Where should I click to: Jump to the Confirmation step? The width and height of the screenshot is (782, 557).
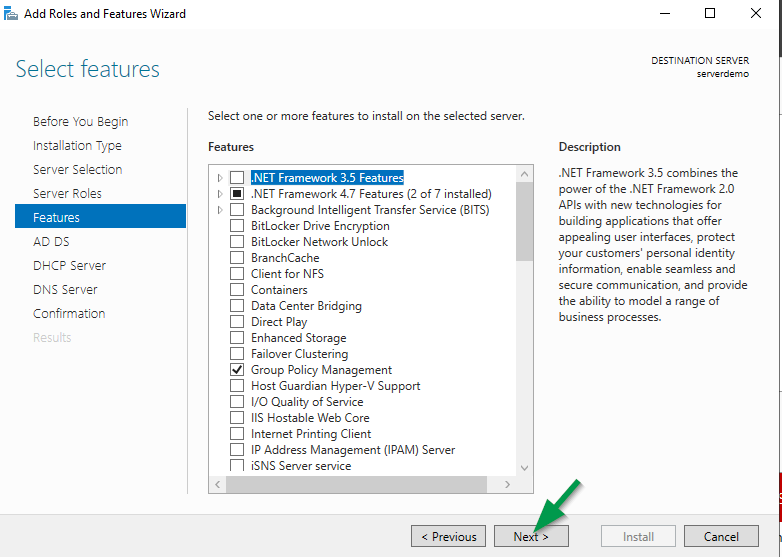[69, 313]
